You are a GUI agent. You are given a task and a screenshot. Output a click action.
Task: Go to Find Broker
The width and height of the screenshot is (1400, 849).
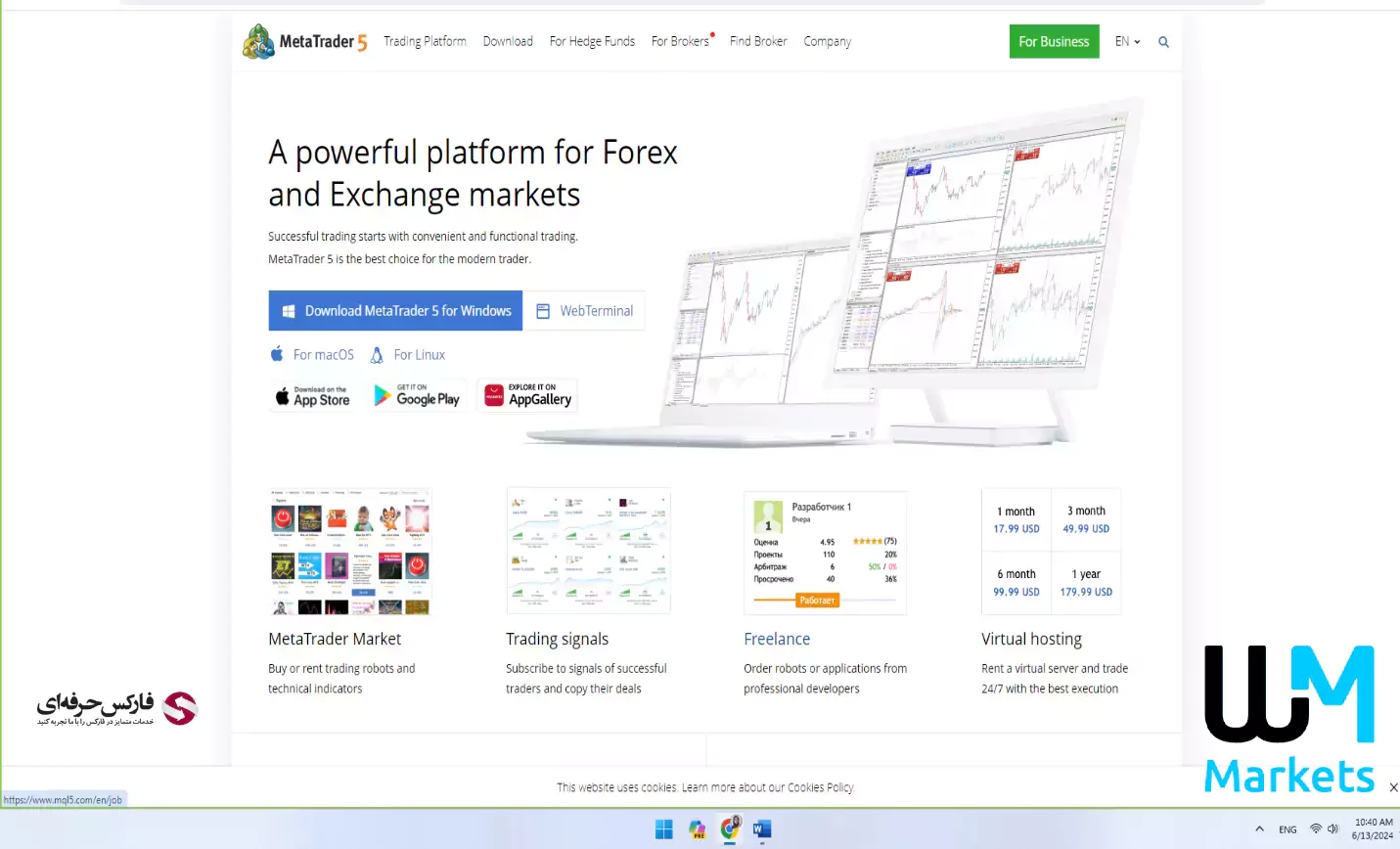tap(758, 41)
